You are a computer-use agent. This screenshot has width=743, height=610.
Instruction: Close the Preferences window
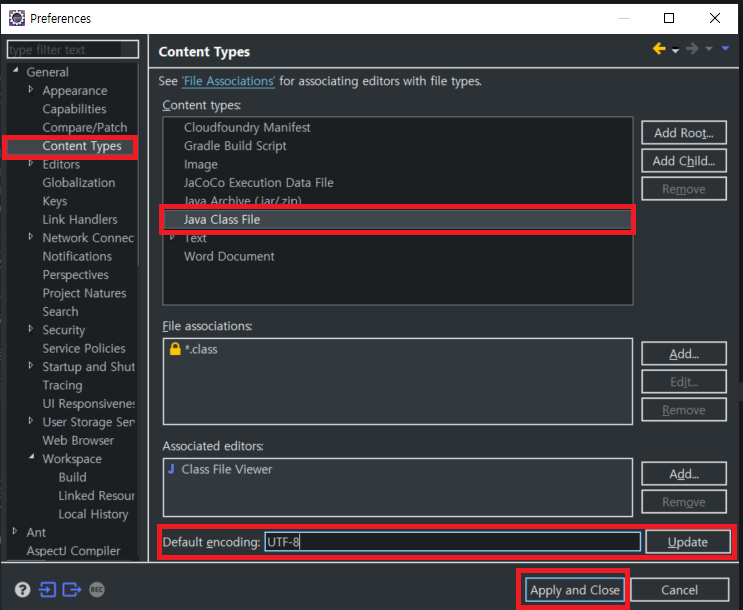click(x=715, y=18)
